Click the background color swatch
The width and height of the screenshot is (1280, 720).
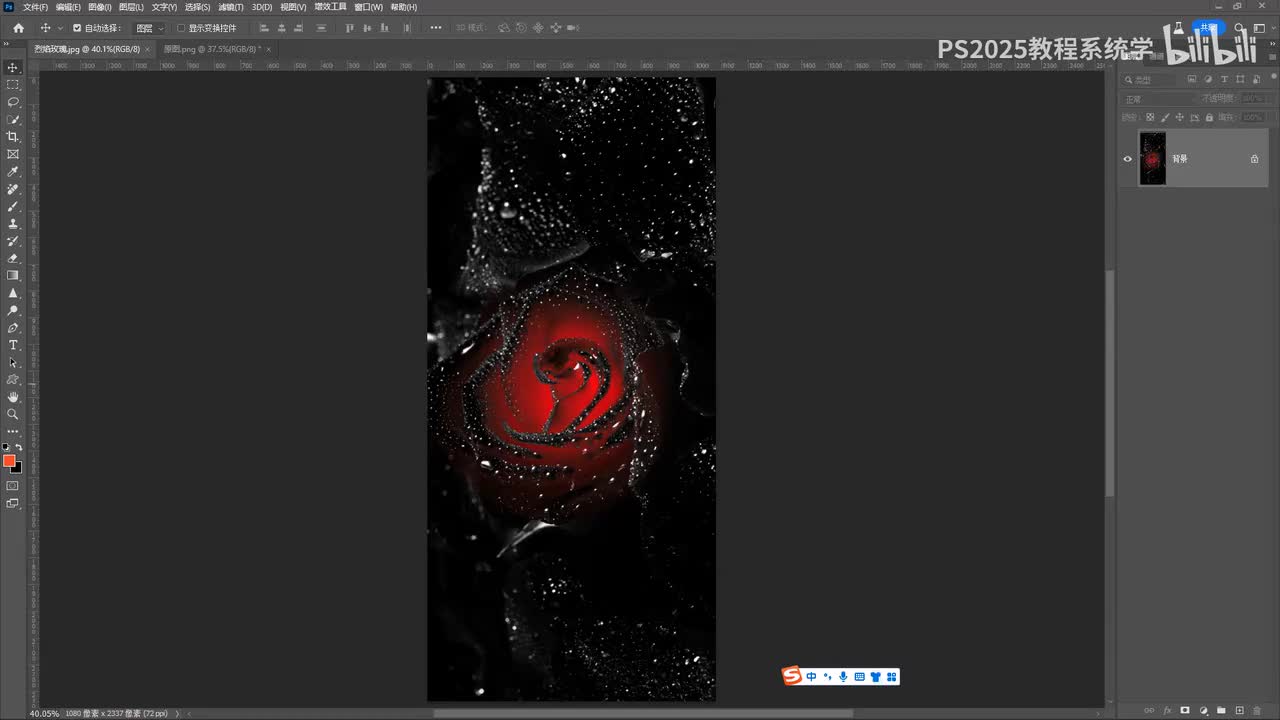(17, 468)
